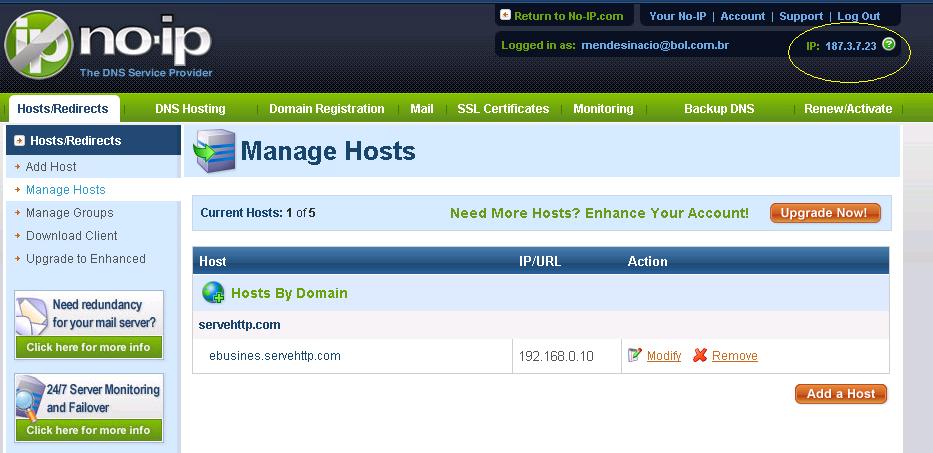
Task: Click the IP address help question icon
Action: 888,44
